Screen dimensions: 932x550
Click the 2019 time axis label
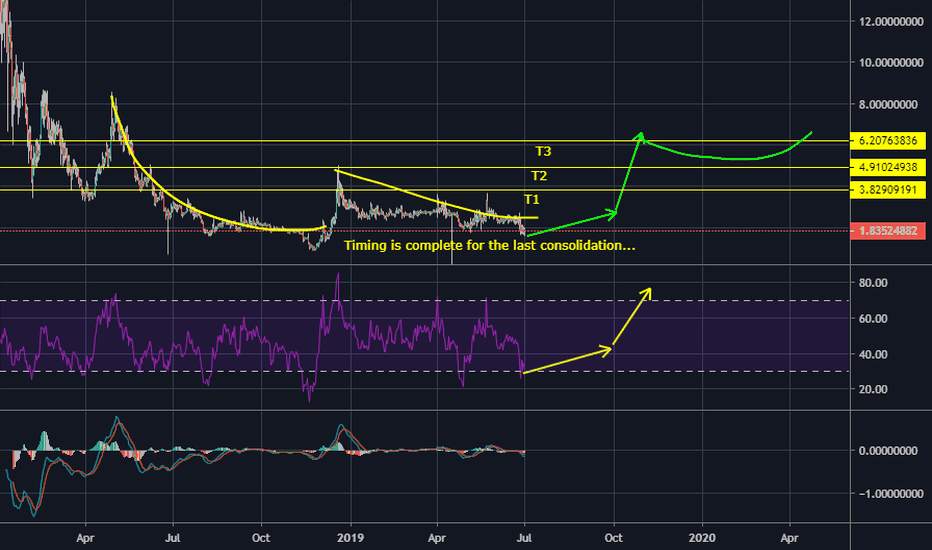[x=351, y=538]
